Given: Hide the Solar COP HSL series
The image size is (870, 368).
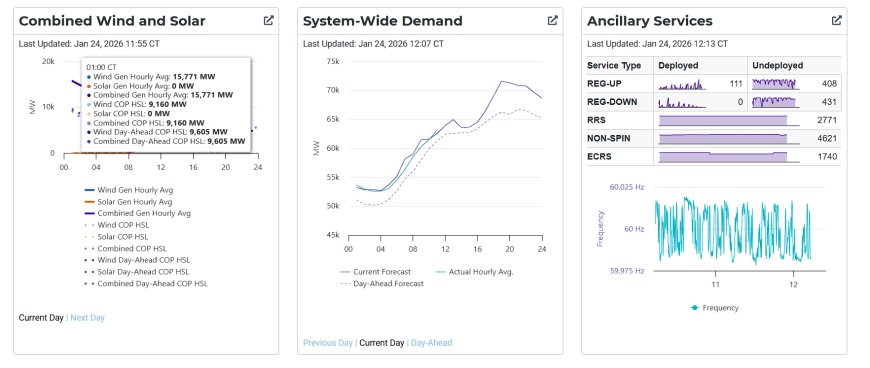Looking at the screenshot, I should (x=117, y=236).
